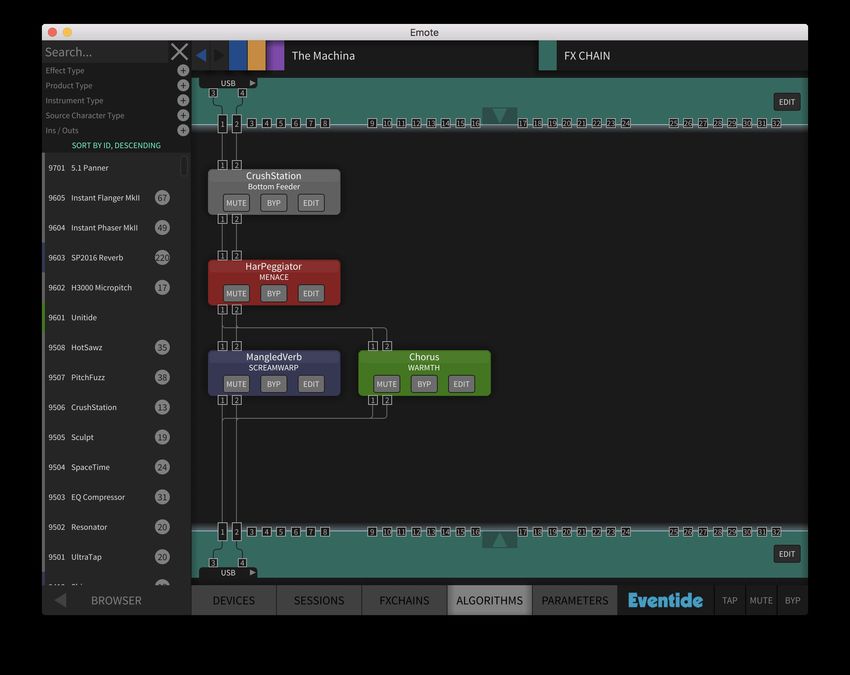
Task: Toggle the global BYP in the bottom bar
Action: click(x=793, y=600)
